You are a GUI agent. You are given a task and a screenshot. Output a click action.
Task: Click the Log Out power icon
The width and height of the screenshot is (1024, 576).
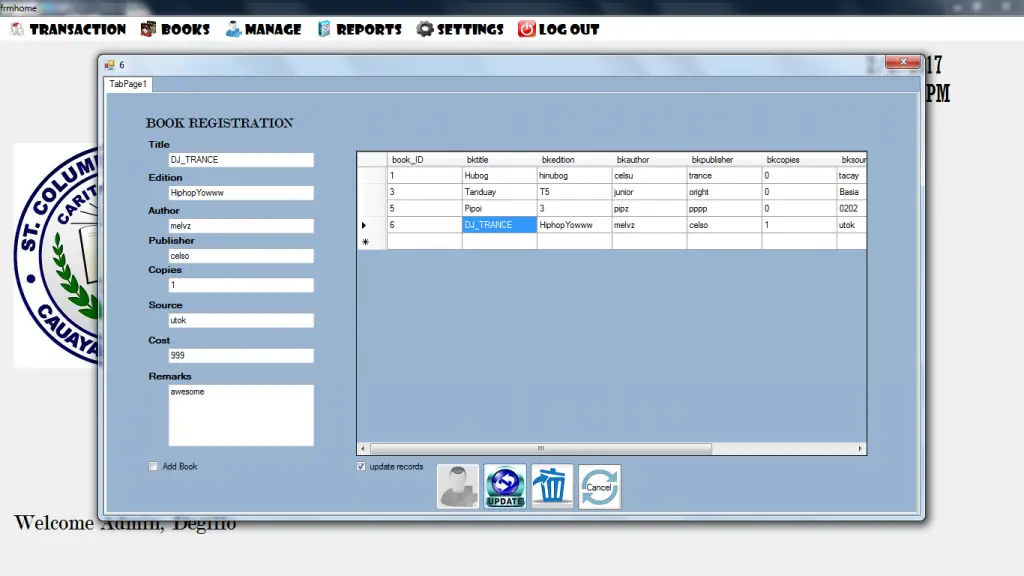click(x=526, y=29)
